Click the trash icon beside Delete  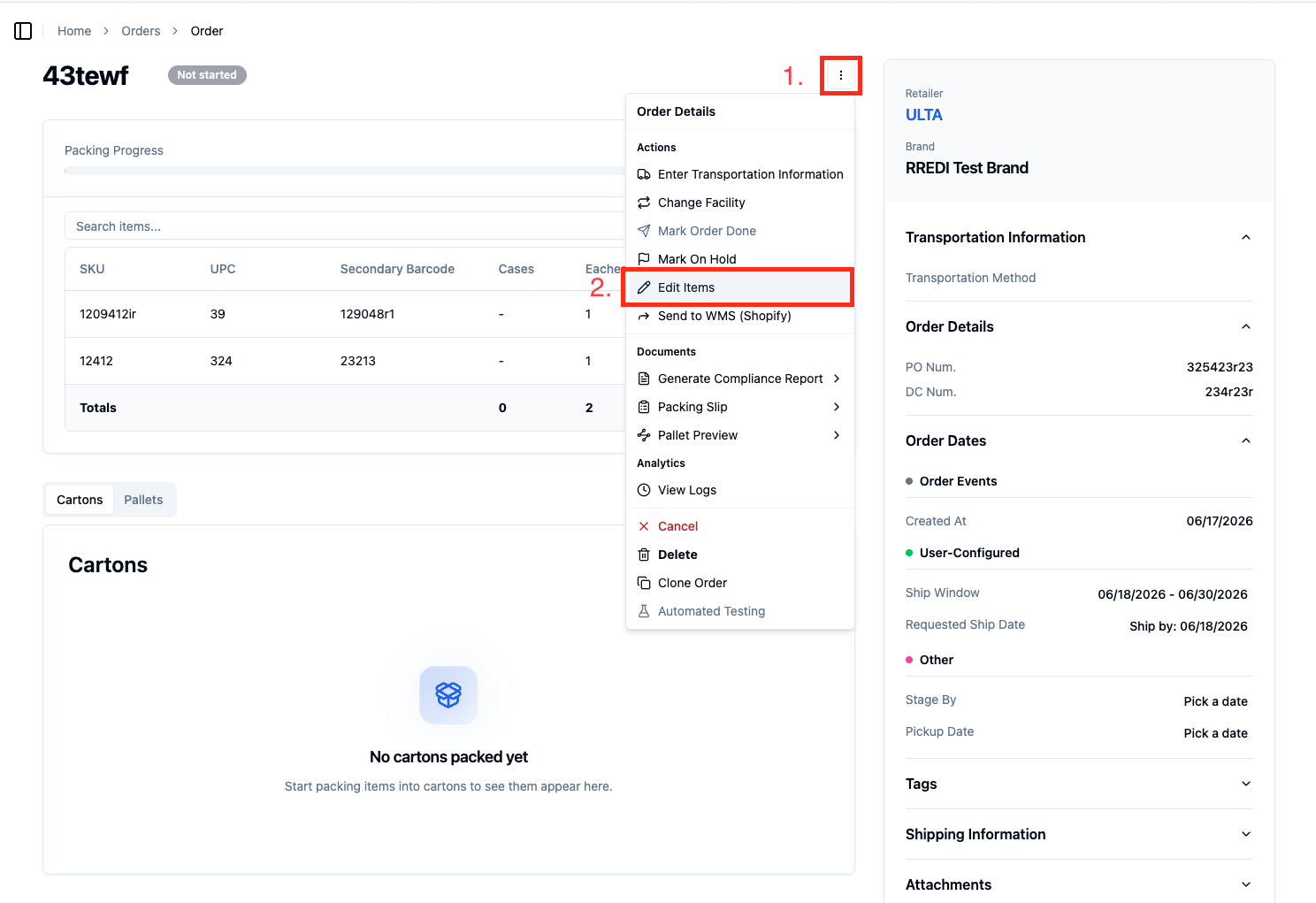pos(644,555)
